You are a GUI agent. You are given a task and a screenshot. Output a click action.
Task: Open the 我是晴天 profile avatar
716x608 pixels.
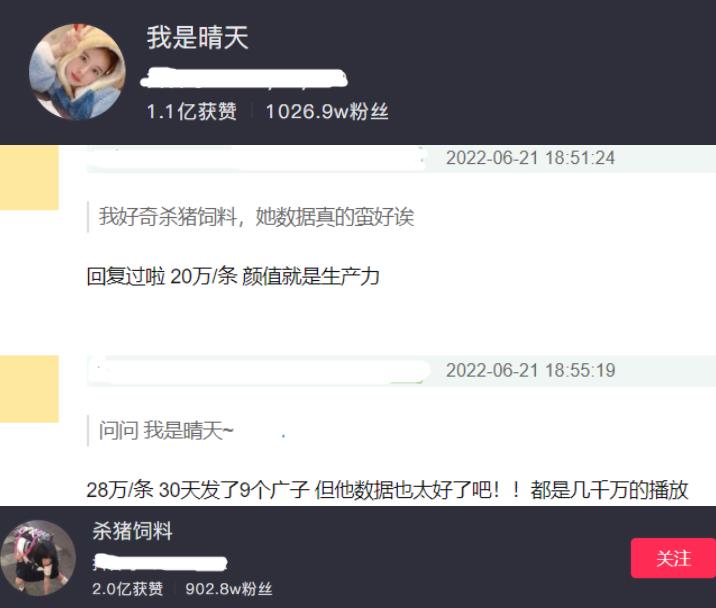coord(77,72)
